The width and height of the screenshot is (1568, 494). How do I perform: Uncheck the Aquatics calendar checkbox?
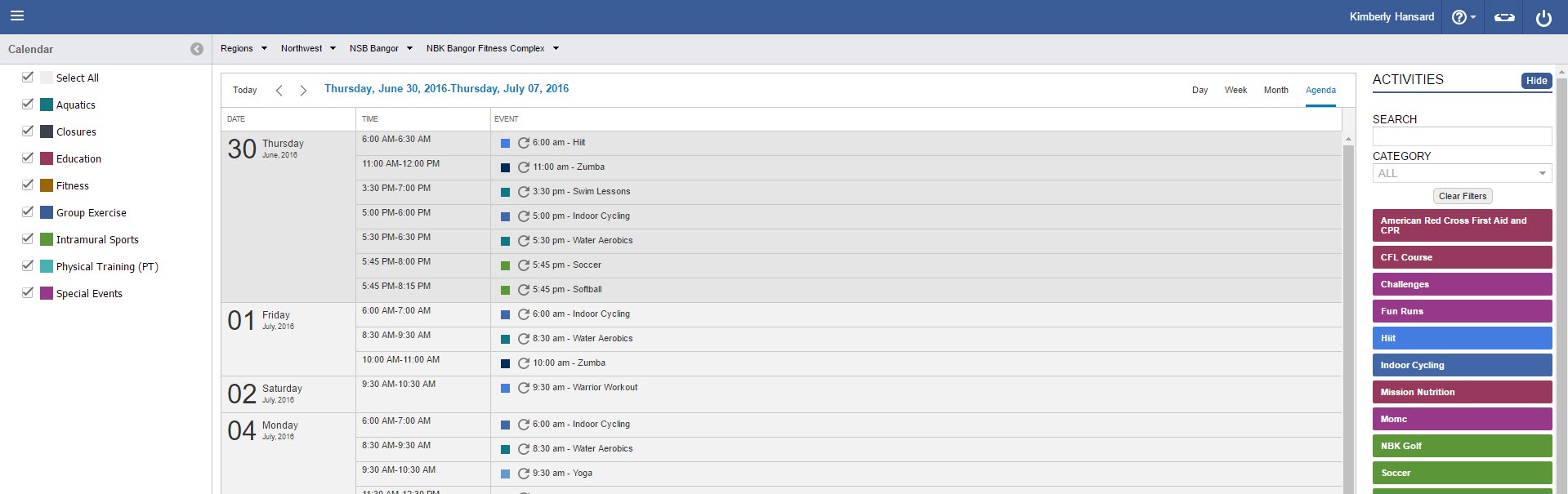[28, 104]
